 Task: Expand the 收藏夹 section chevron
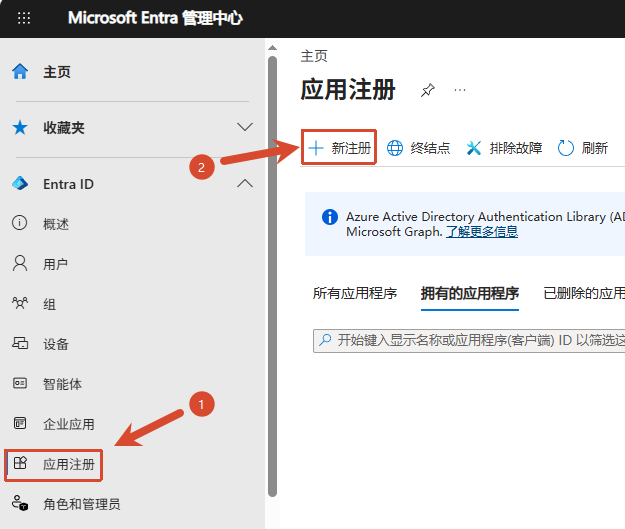tap(245, 127)
